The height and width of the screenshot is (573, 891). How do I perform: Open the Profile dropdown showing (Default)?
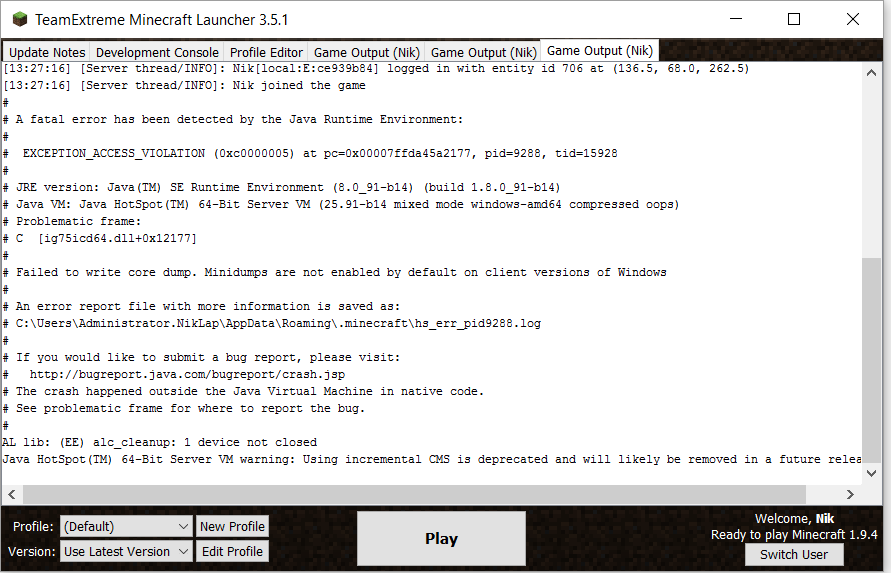pos(126,526)
